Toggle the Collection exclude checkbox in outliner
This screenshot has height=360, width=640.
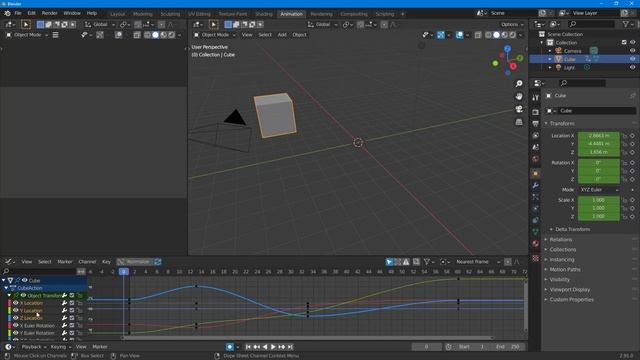point(624,42)
